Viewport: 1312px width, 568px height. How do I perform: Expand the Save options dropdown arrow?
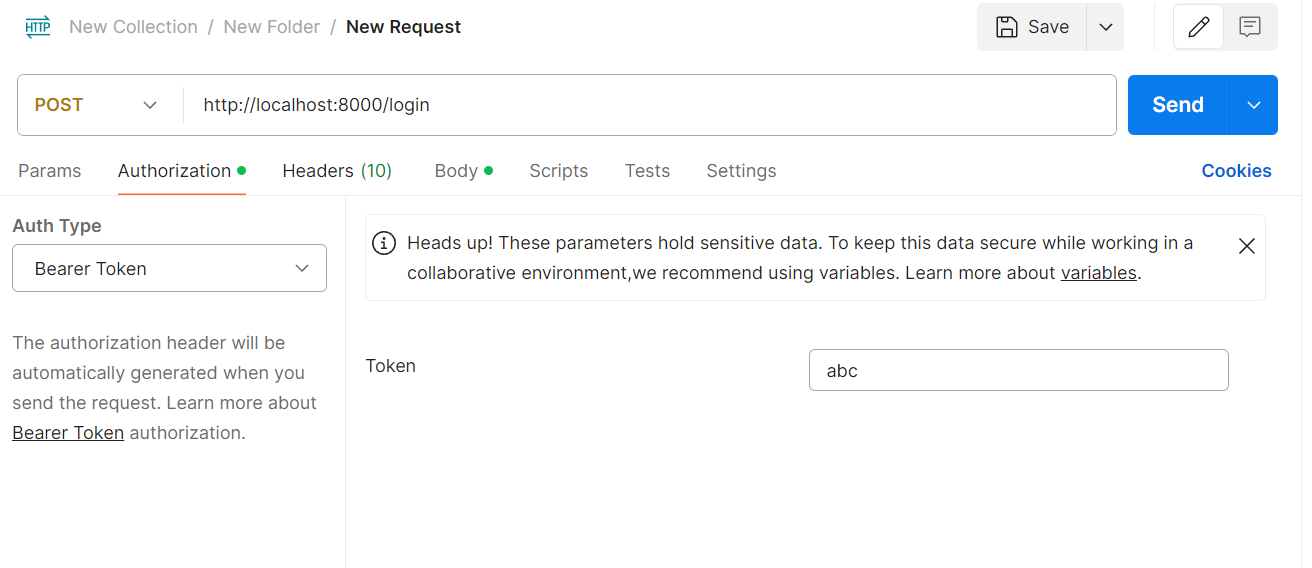point(1105,27)
